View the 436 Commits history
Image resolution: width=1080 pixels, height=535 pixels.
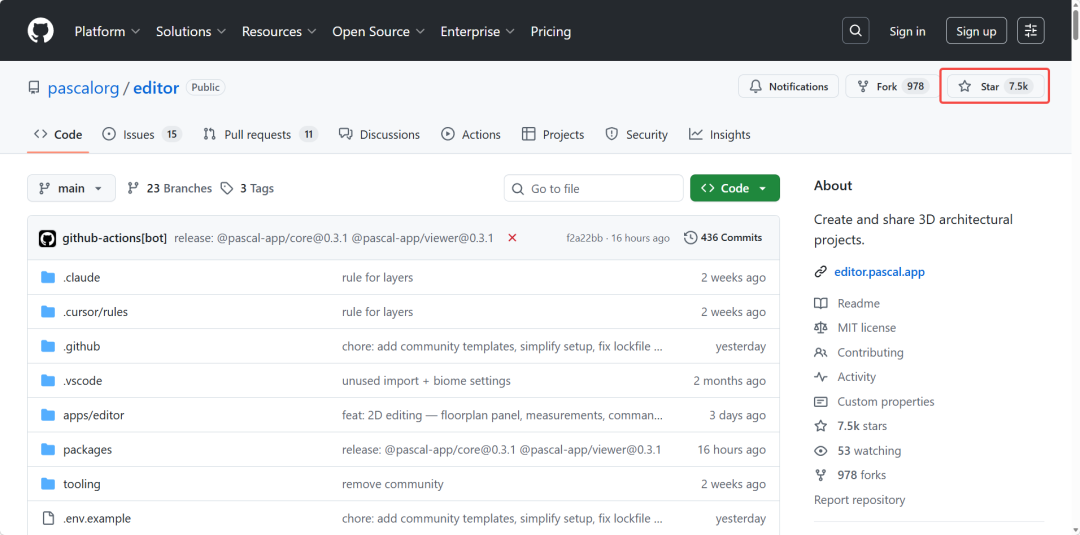point(723,238)
